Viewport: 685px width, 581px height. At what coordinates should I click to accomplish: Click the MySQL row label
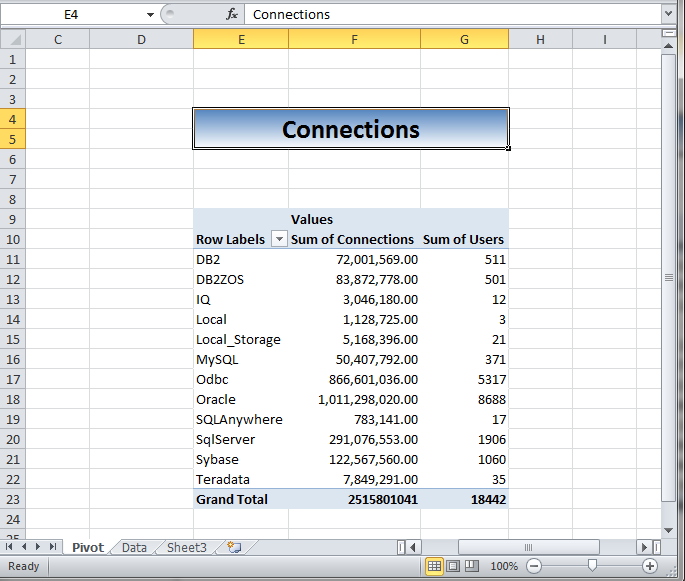coord(217,360)
